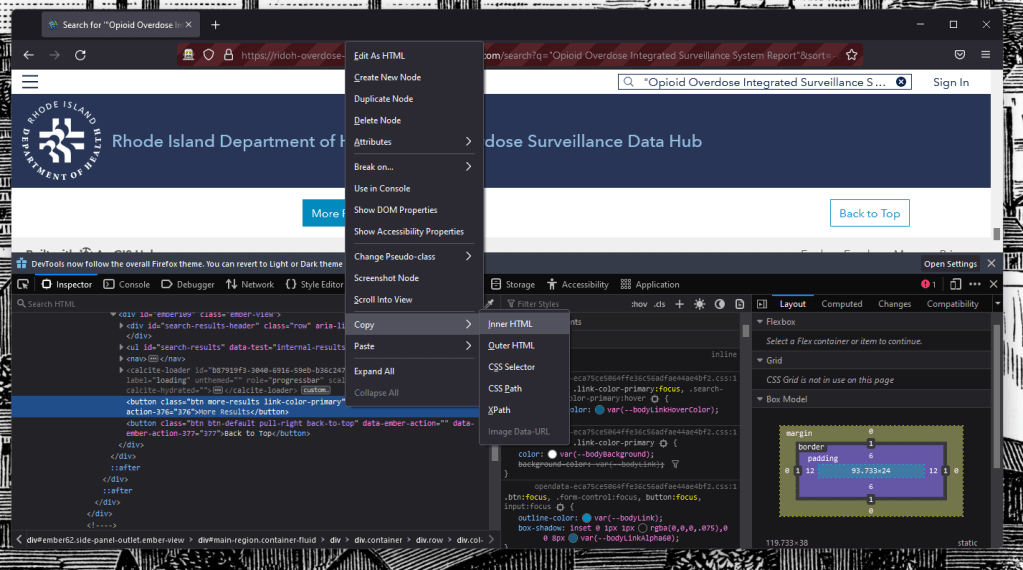Image resolution: width=1023 pixels, height=570 pixels.
Task: Select Delete Node in context menu
Action: coord(377,120)
